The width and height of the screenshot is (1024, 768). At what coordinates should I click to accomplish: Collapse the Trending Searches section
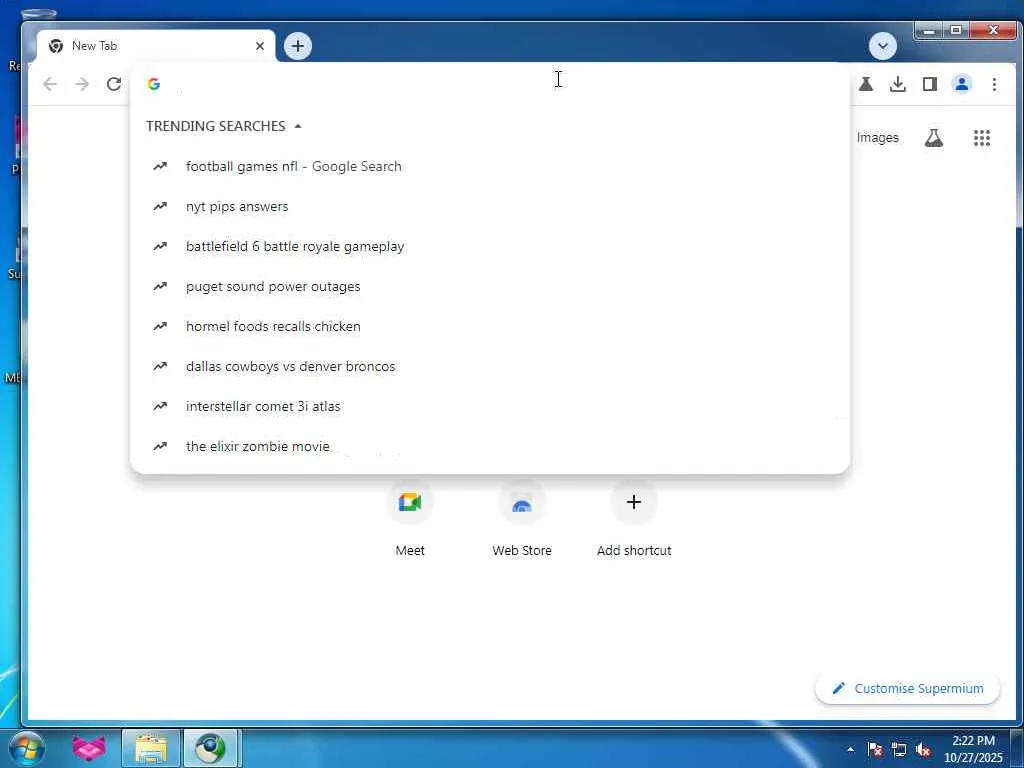(x=298, y=126)
